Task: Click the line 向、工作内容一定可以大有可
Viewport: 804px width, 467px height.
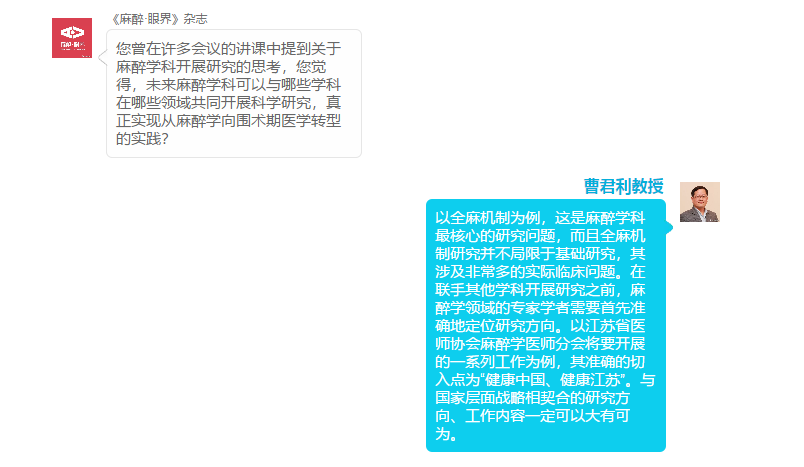Action: pos(532,416)
